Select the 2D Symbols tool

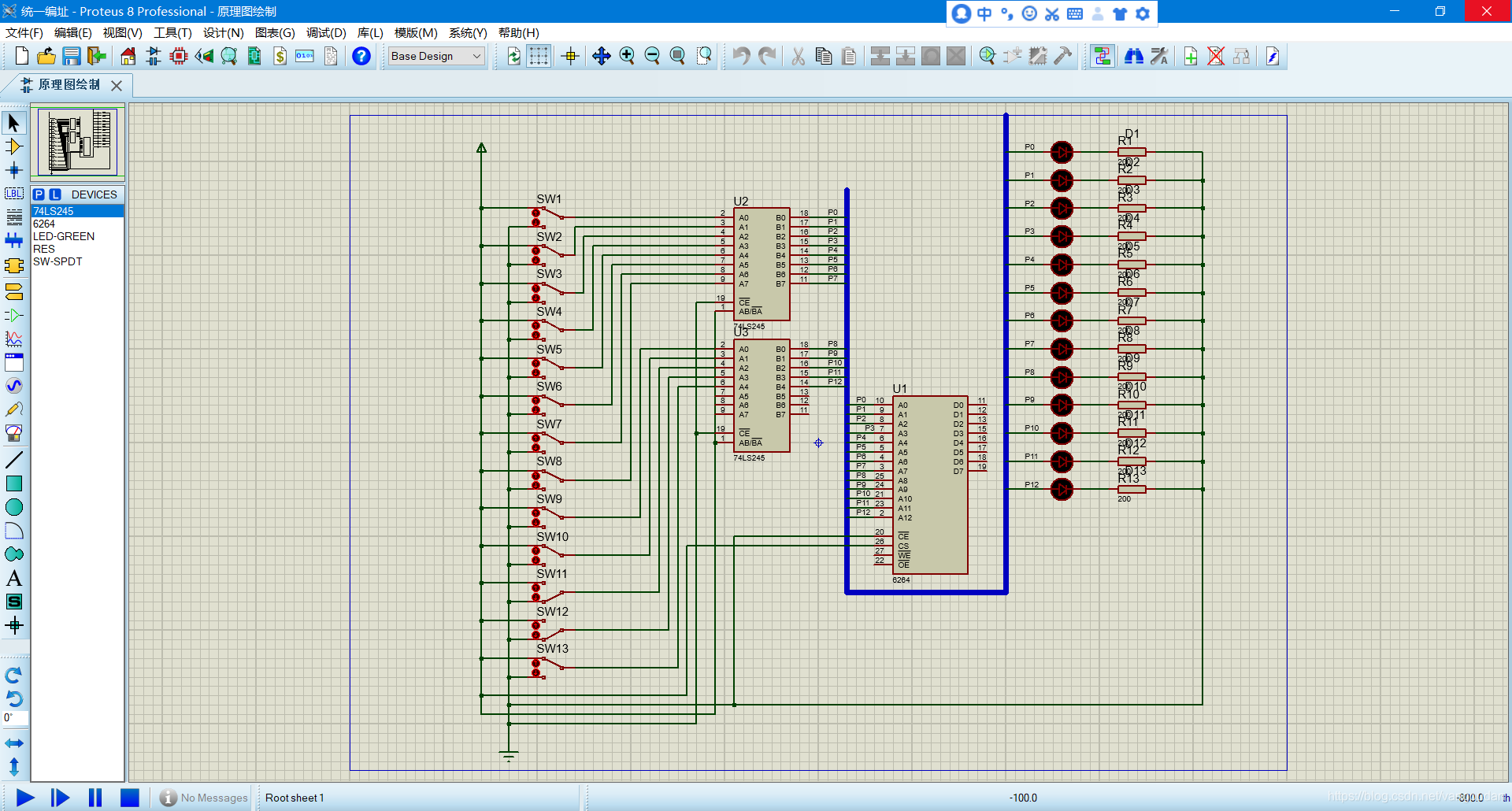coord(14,602)
